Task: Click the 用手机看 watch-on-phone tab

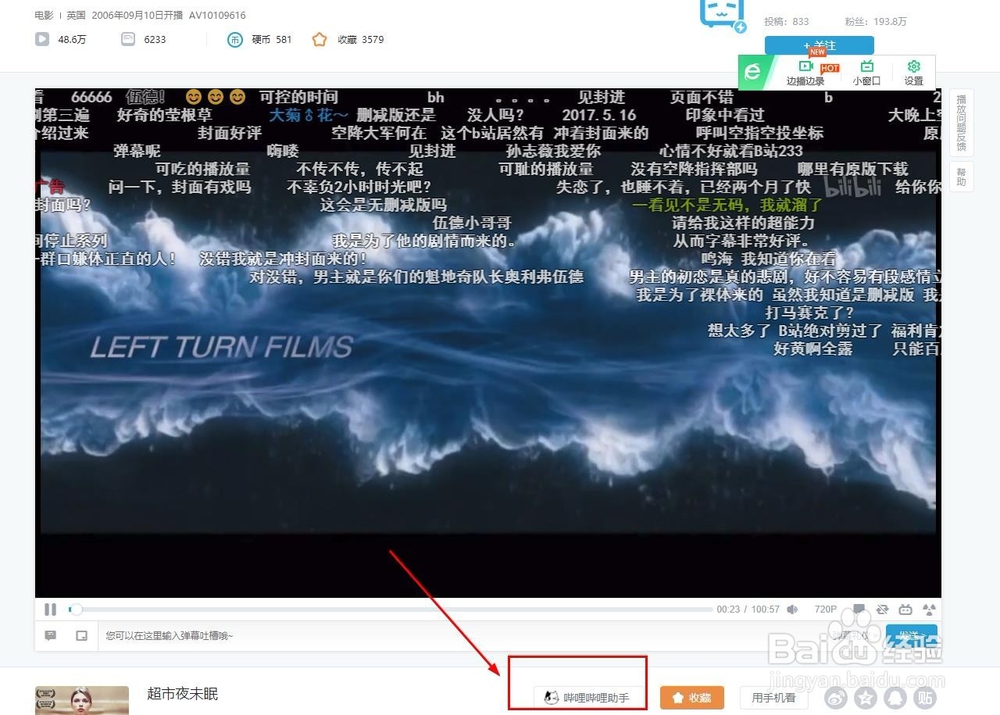Action: pyautogui.click(x=773, y=697)
